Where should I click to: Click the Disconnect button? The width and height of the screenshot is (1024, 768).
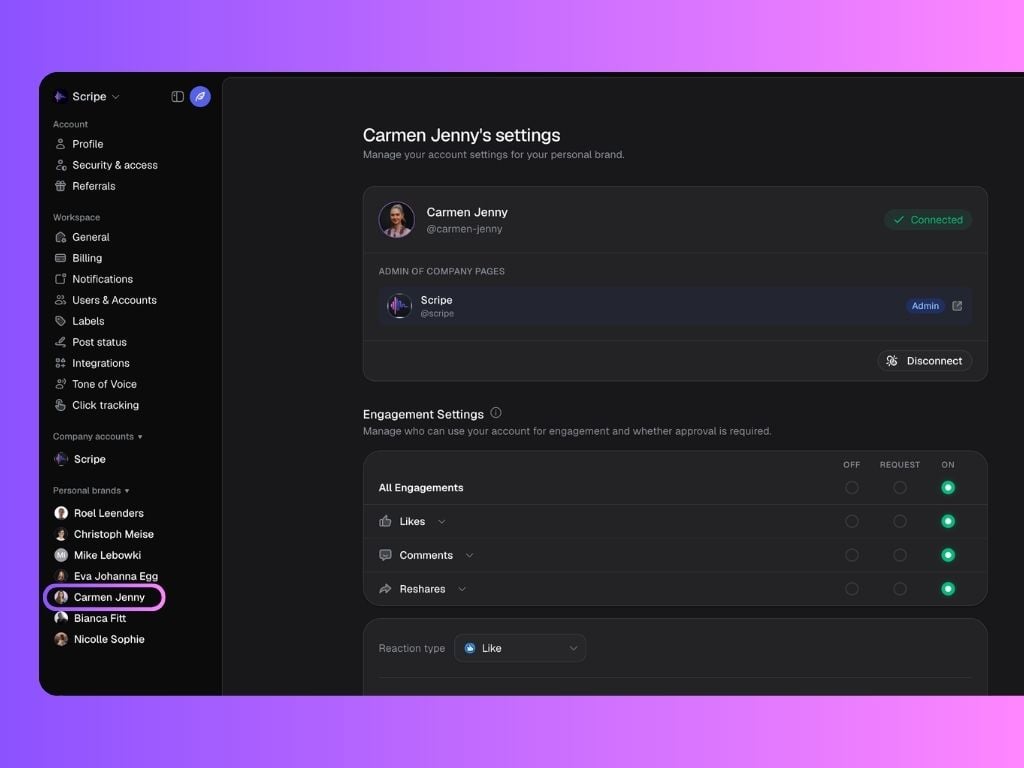(x=925, y=360)
